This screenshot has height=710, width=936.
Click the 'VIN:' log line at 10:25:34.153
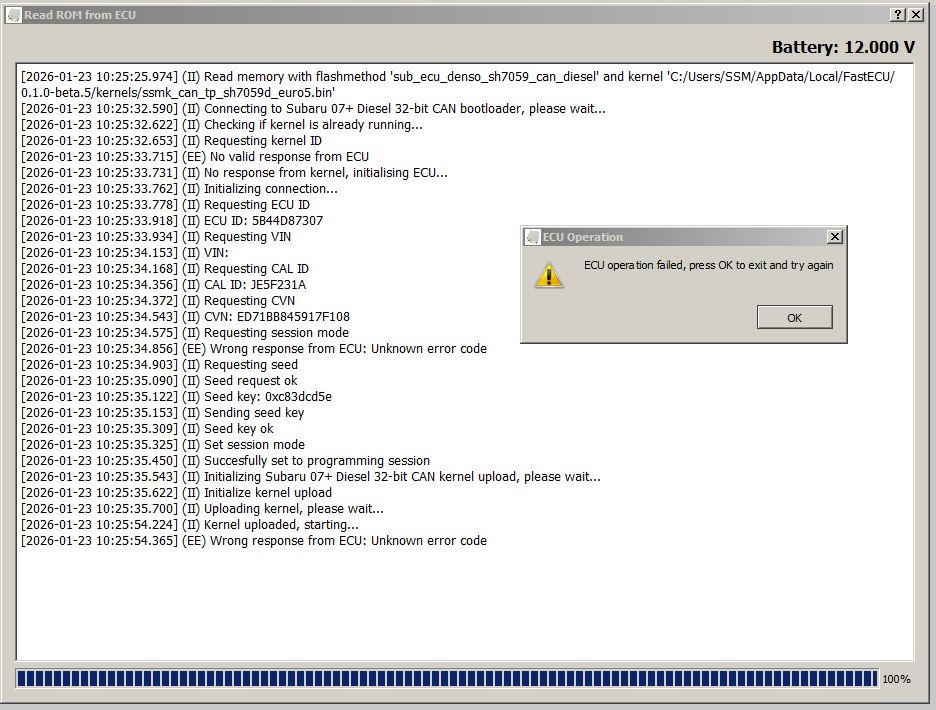coord(125,252)
